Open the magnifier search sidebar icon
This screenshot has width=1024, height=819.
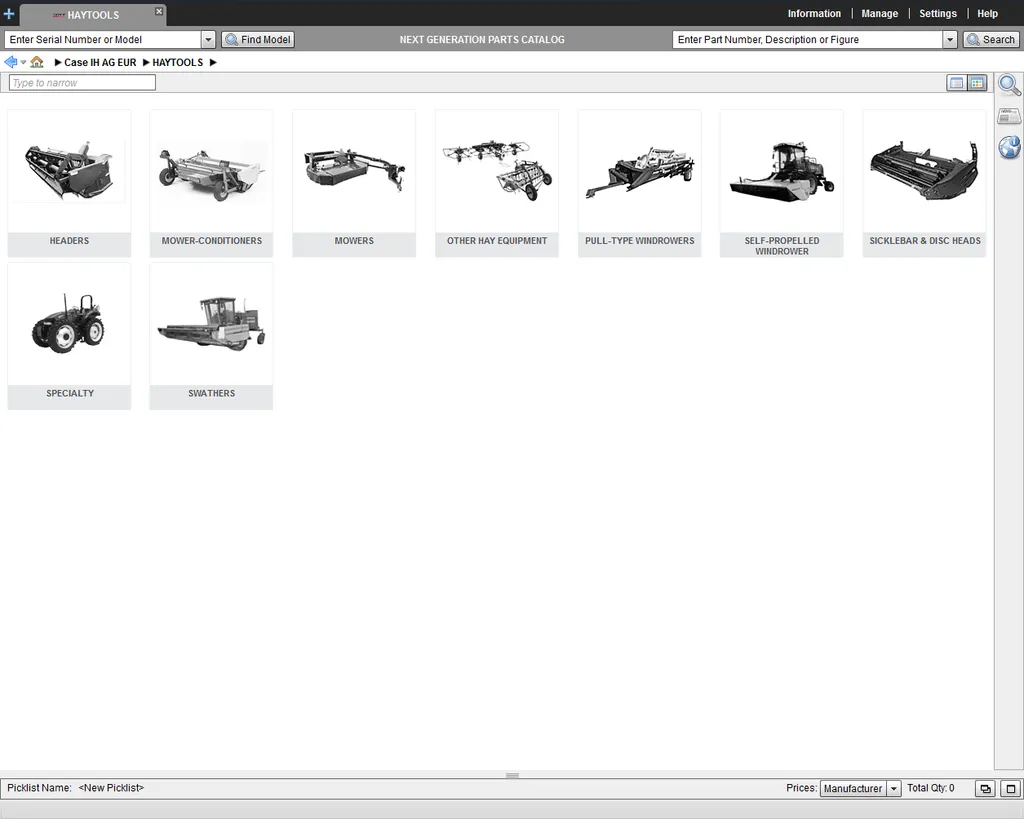pyautogui.click(x=1009, y=85)
